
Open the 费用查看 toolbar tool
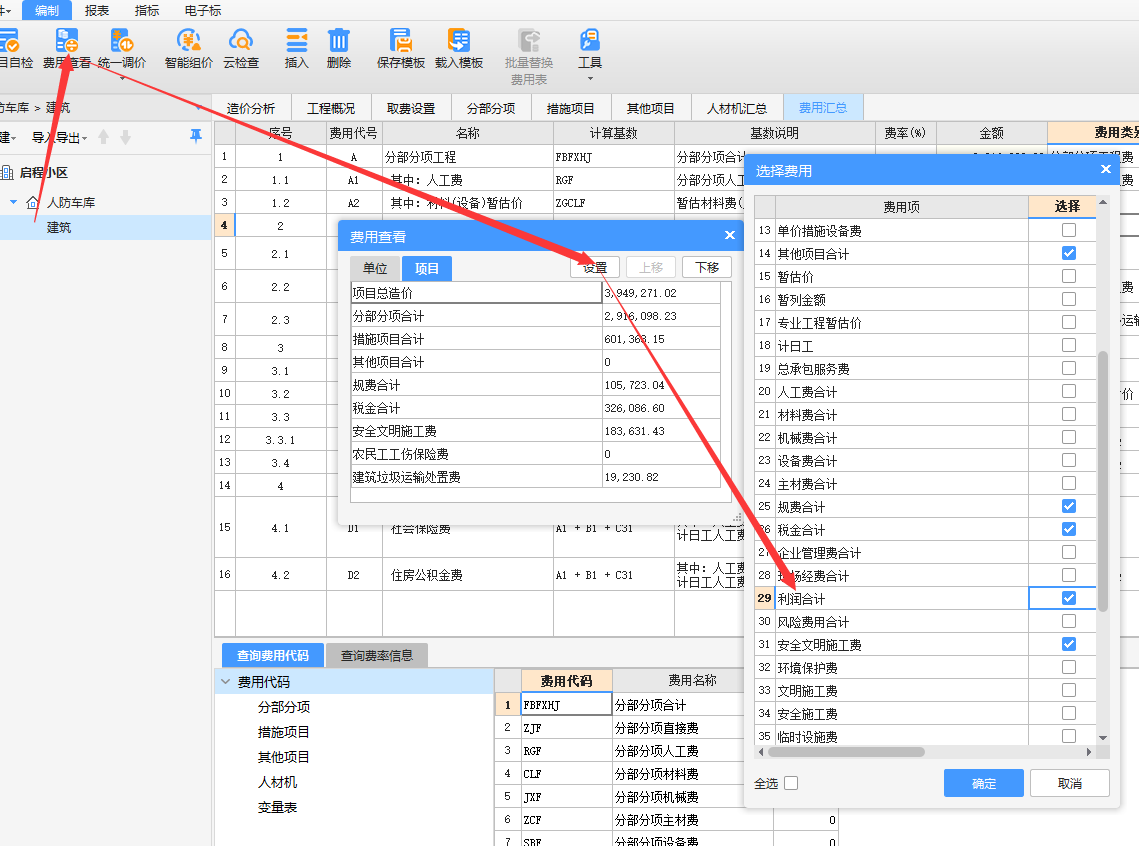pyautogui.click(x=67, y=48)
